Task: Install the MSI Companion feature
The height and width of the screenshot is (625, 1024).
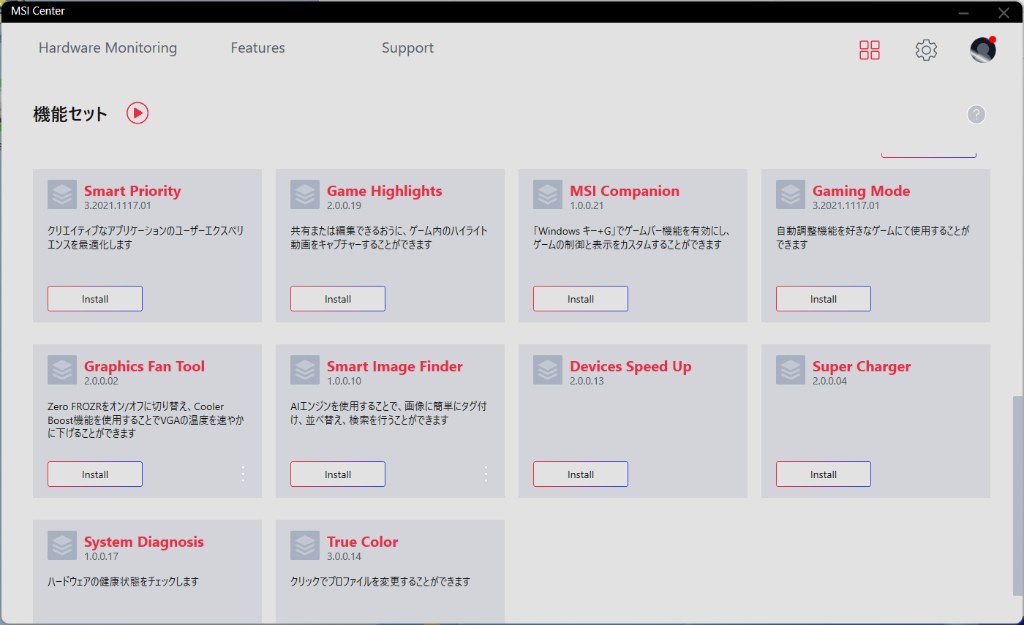Action: [x=580, y=298]
